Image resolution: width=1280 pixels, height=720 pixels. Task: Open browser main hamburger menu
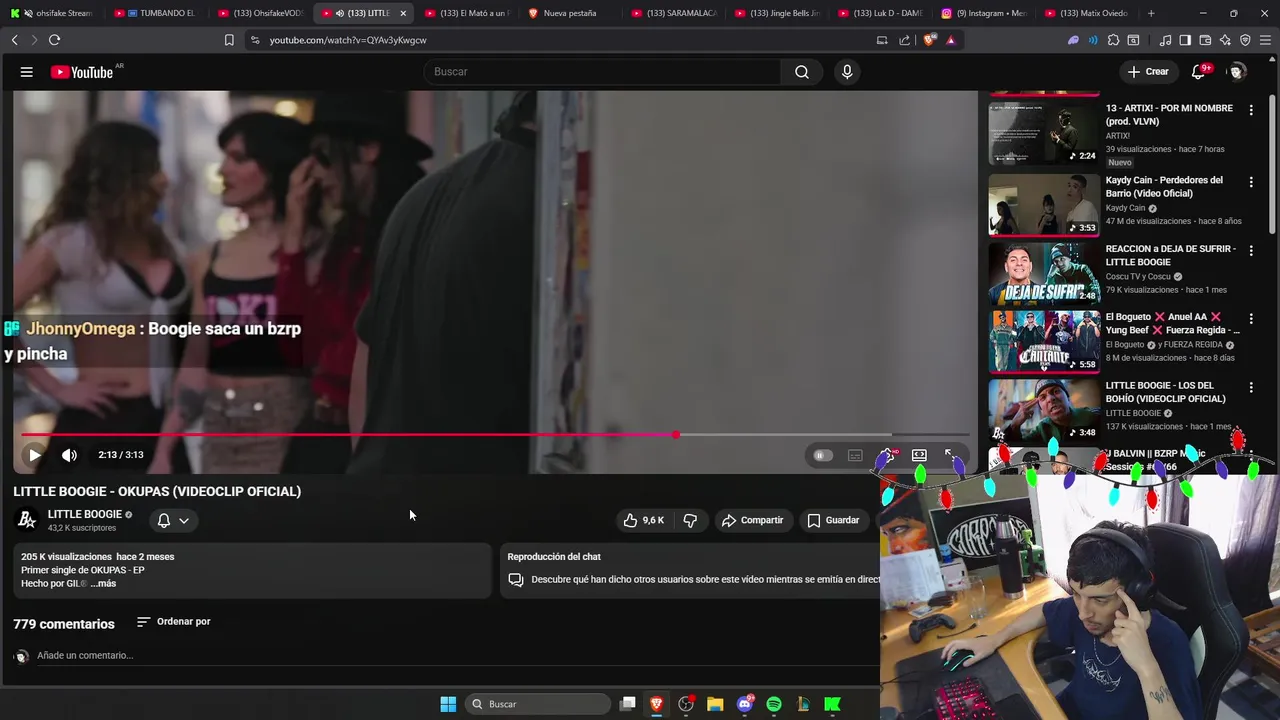(1266, 40)
